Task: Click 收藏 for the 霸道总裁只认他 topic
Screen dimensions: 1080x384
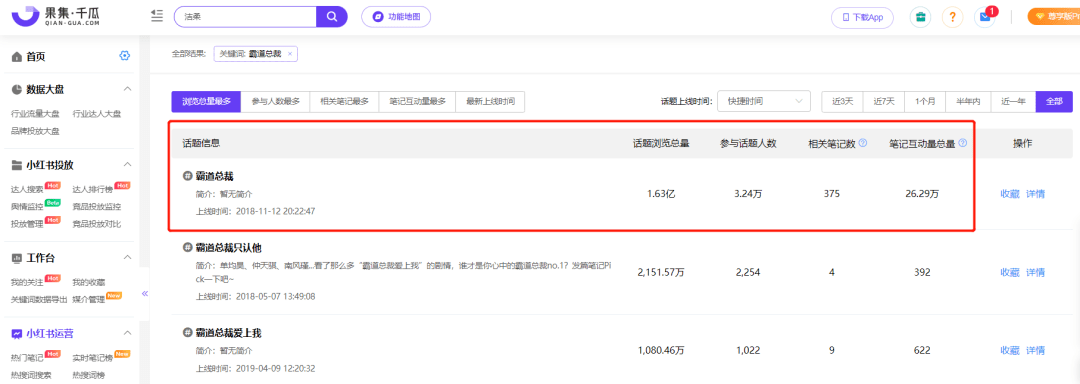Action: 1010,273
